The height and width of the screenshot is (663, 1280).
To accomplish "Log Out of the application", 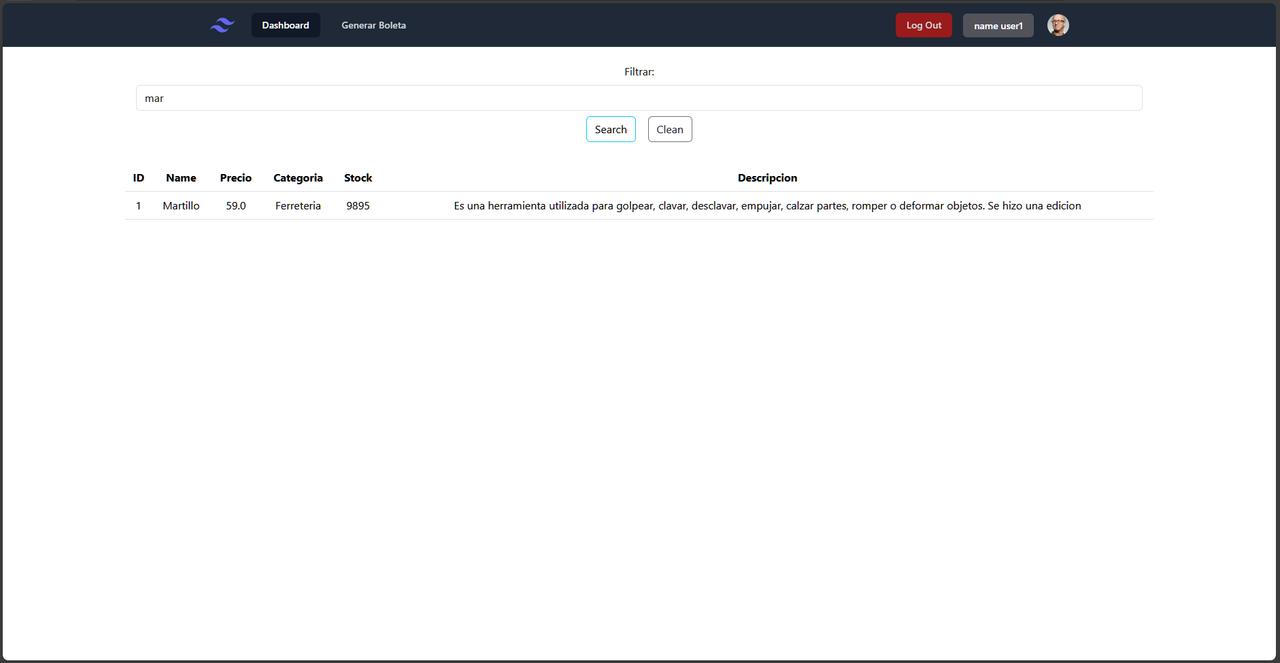I will [x=922, y=25].
